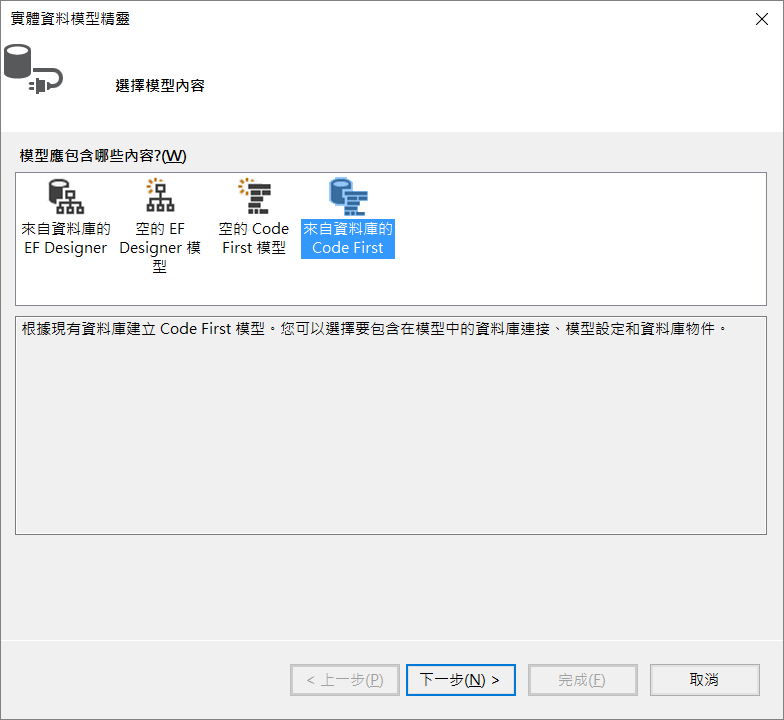Click the '來自資料庫的 EF Designer' label text
784x720 pixels.
click(x=66, y=238)
